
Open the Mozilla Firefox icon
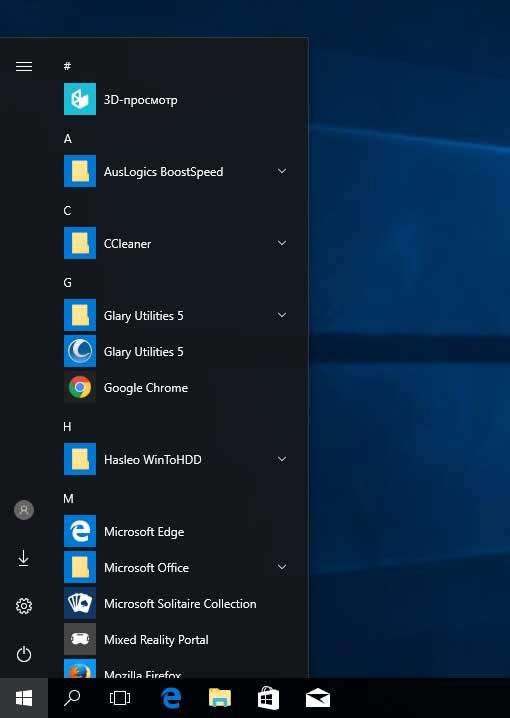pyautogui.click(x=80, y=669)
